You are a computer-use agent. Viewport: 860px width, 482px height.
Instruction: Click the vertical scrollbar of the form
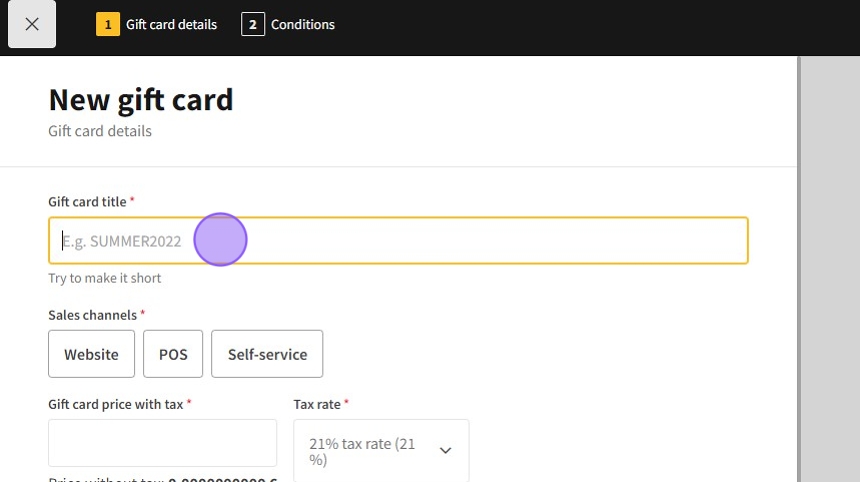tap(798, 270)
